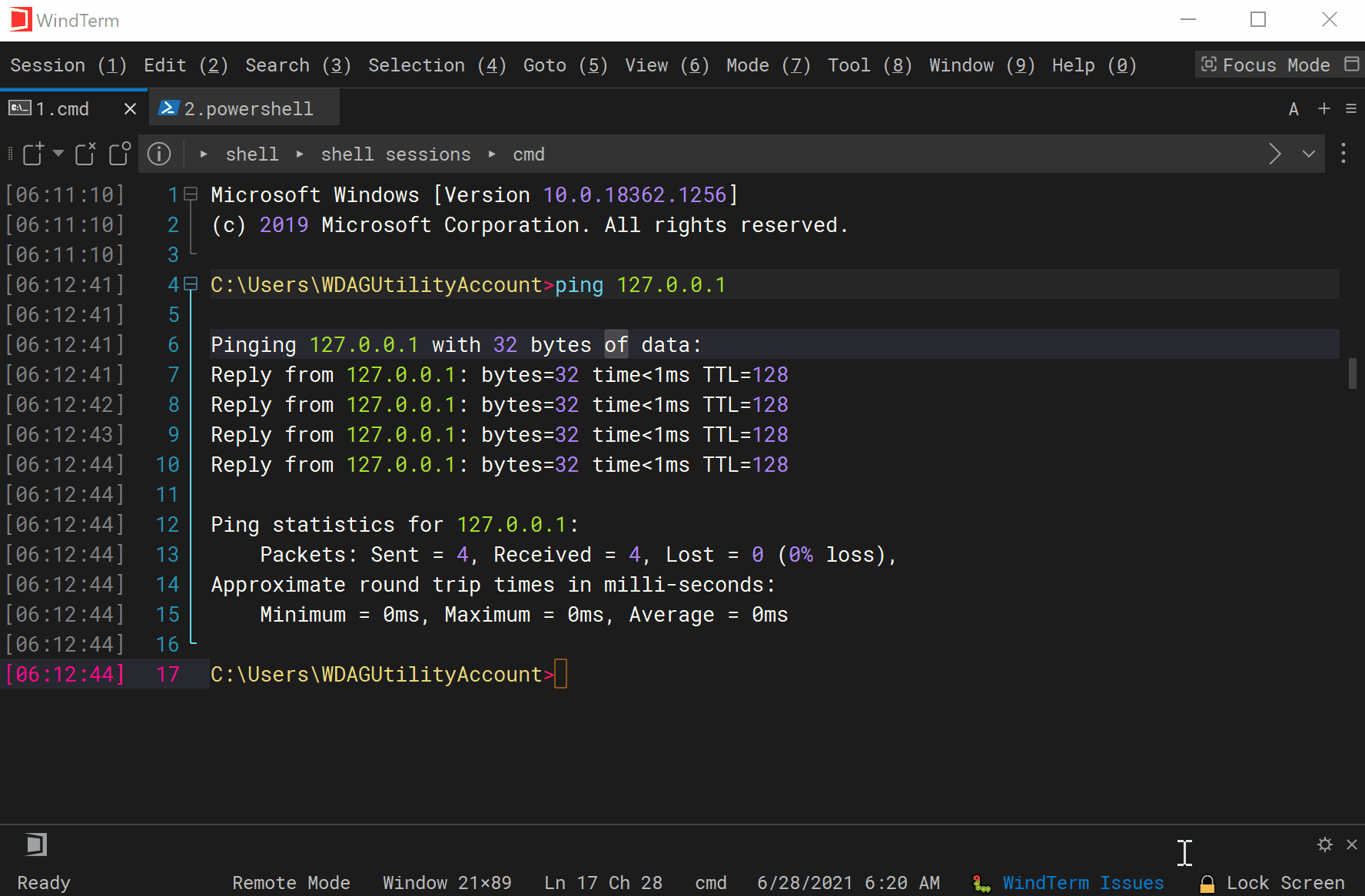Click the bug icon beside WindTerm Issues
The width and height of the screenshot is (1365, 896).
point(981,884)
